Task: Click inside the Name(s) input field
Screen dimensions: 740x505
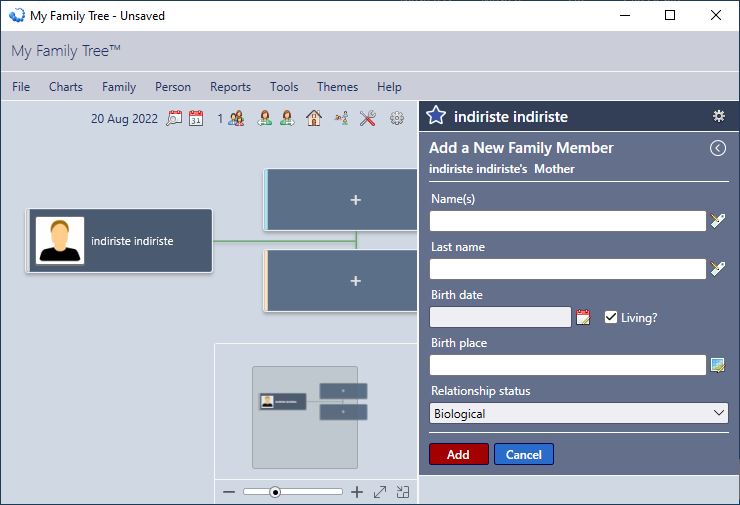Action: coord(568,221)
